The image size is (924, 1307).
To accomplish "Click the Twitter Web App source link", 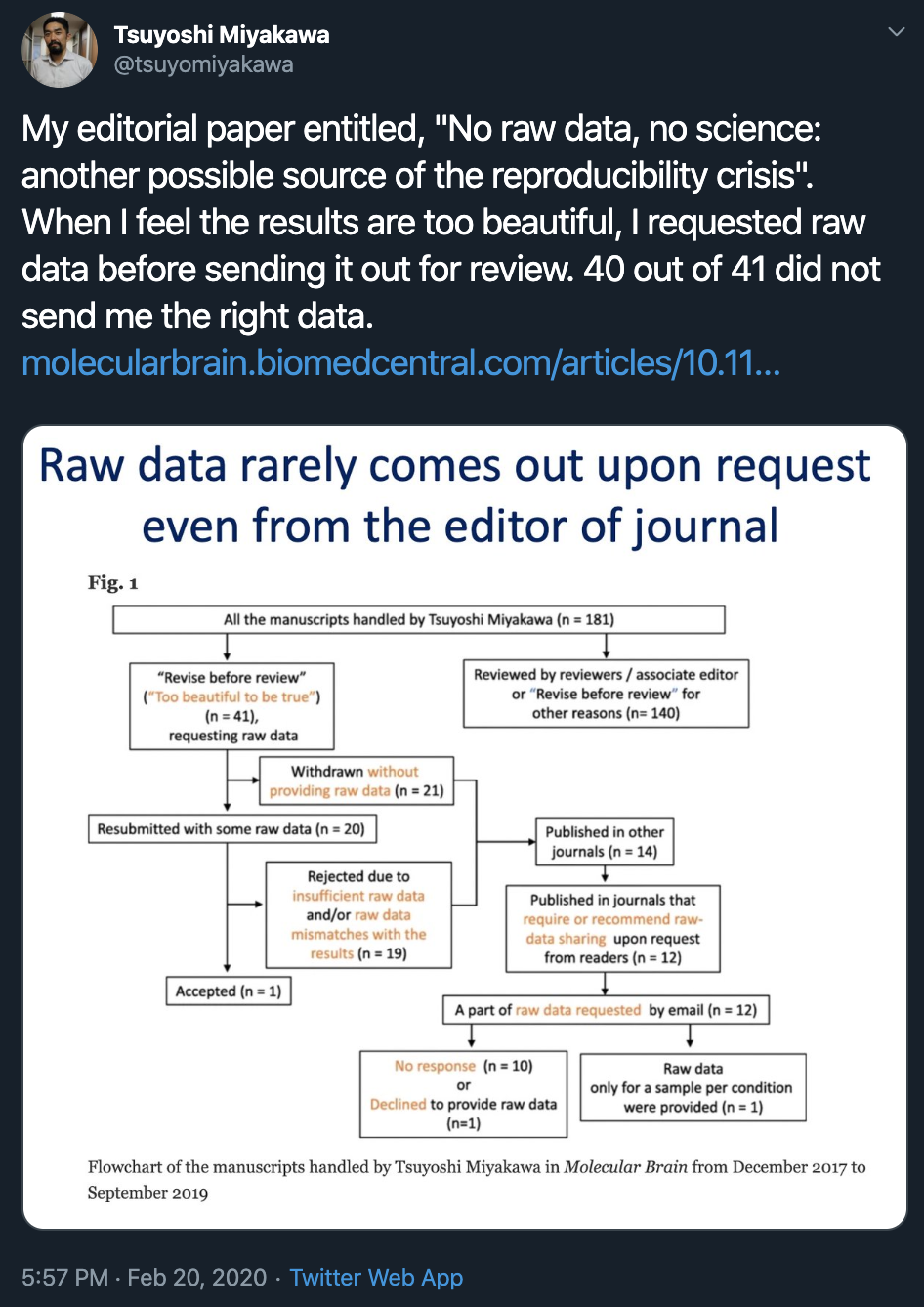I will coord(376,1278).
